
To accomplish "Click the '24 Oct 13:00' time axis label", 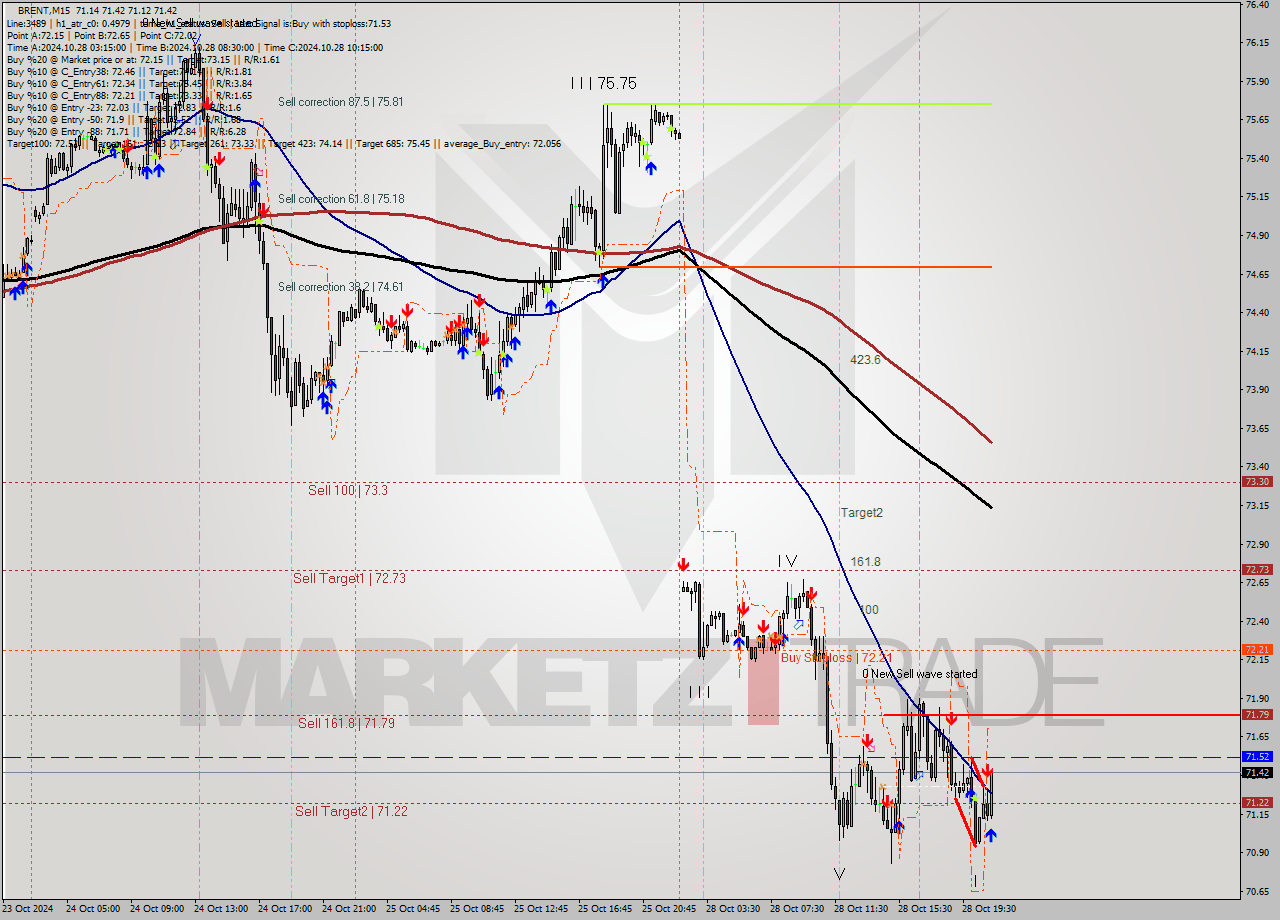I will [x=220, y=909].
